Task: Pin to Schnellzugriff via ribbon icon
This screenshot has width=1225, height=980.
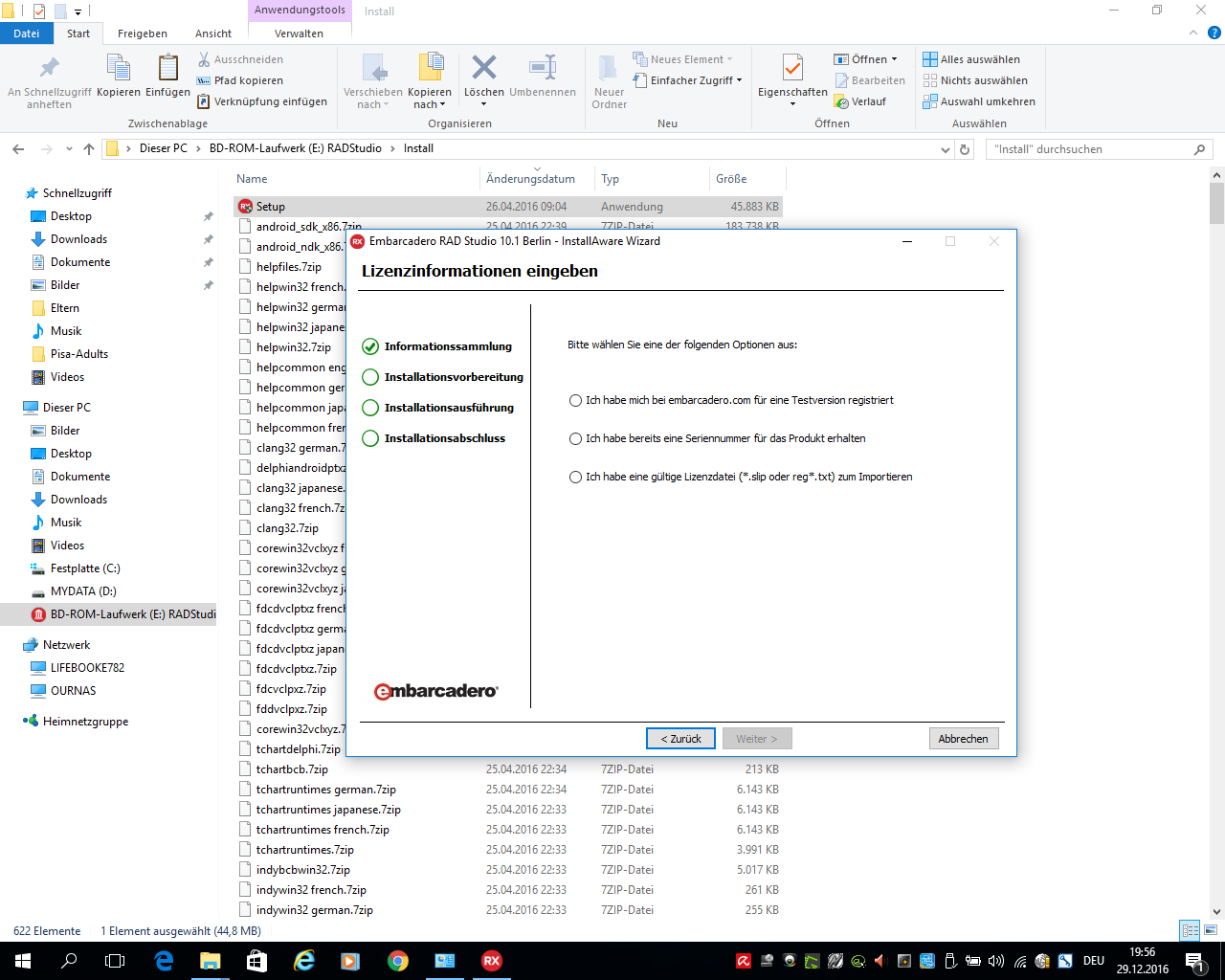Action: [50, 82]
